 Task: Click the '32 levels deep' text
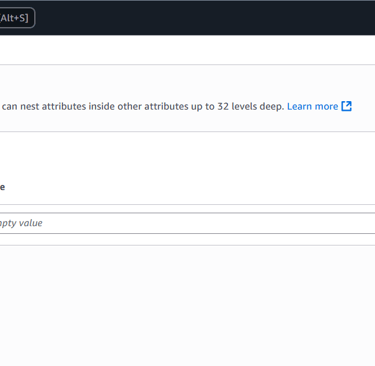click(x=250, y=106)
